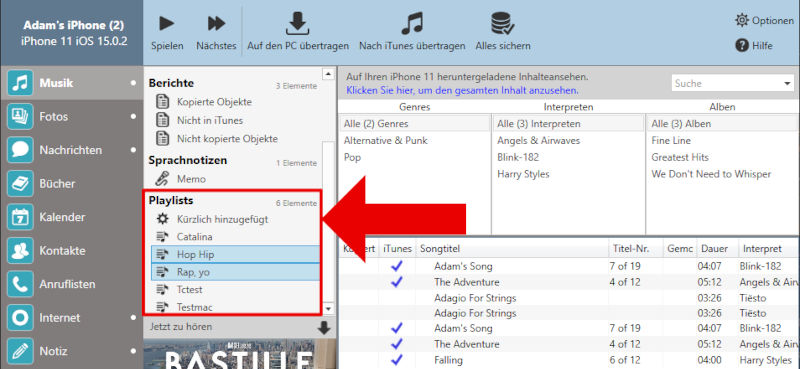Select the first Adam's Song row
Image resolution: width=800 pixels, height=369 pixels.
click(569, 266)
